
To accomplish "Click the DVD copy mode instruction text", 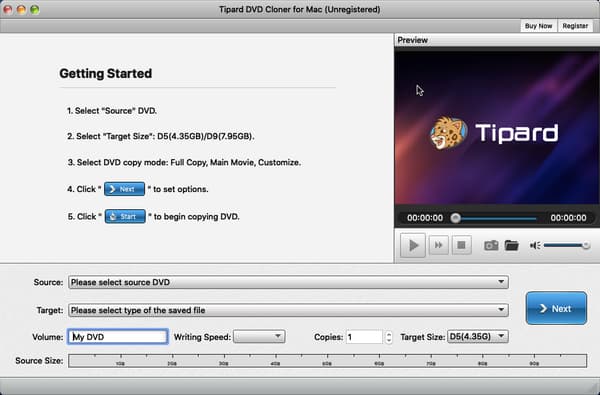I will click(184, 162).
